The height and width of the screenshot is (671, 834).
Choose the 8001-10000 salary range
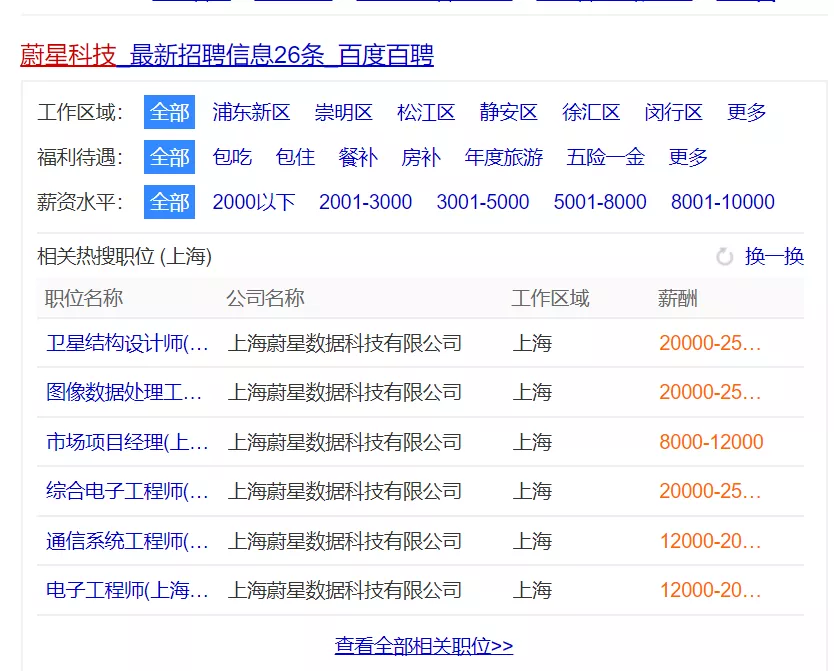(x=722, y=202)
